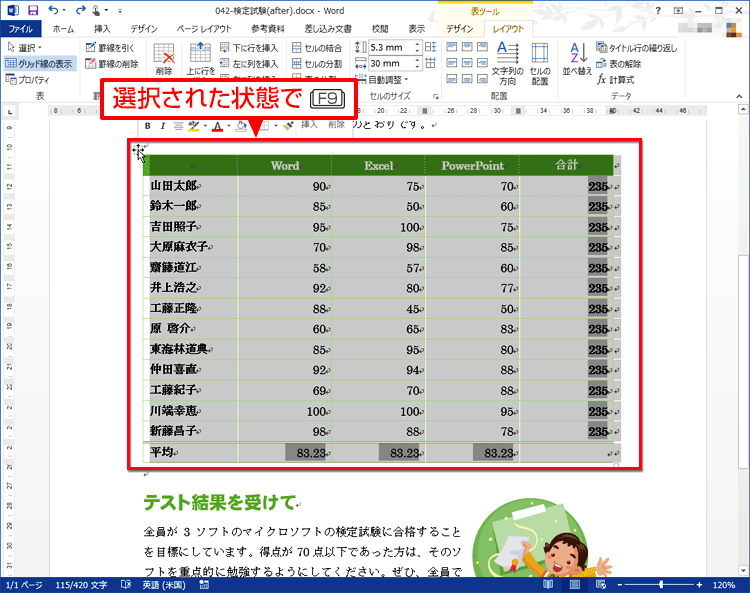Undo the last action
Screen dimensions: 750x593
(x=53, y=10)
